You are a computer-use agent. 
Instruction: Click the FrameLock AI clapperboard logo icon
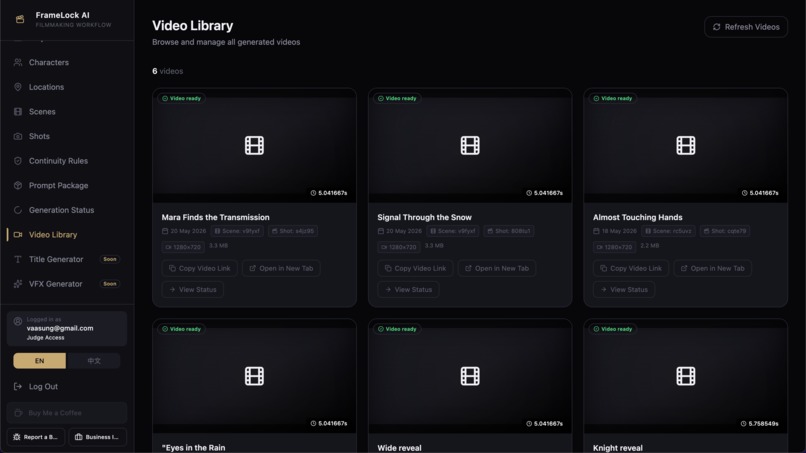click(x=20, y=20)
